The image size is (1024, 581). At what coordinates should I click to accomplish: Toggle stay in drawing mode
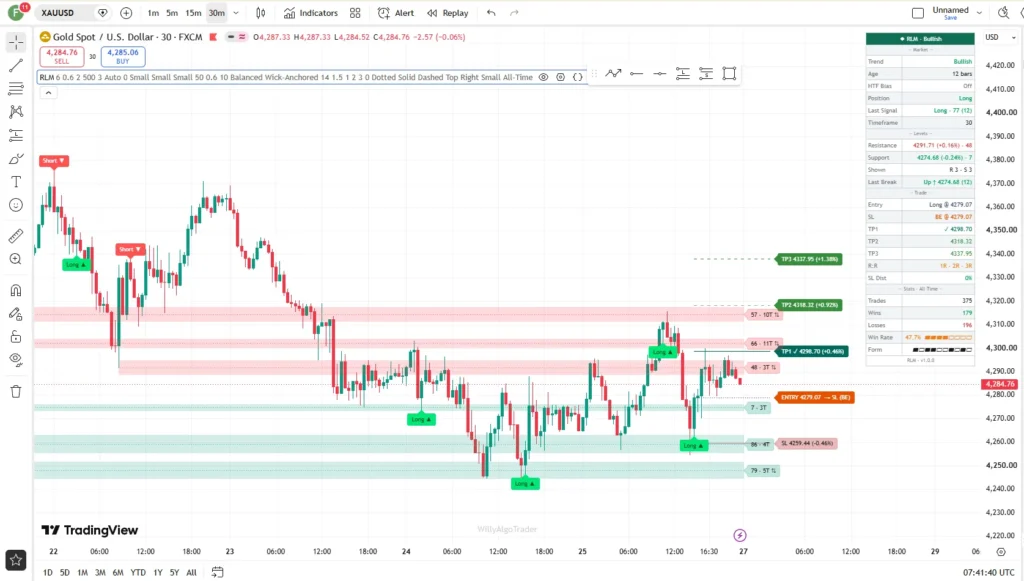(x=16, y=314)
